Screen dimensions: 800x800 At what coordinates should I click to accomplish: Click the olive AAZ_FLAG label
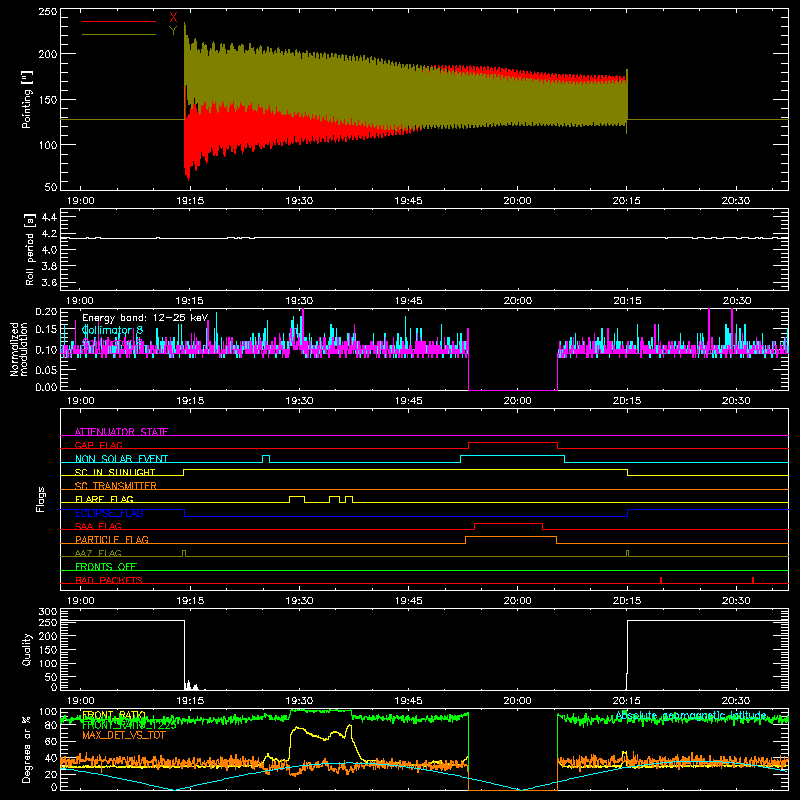point(98,553)
